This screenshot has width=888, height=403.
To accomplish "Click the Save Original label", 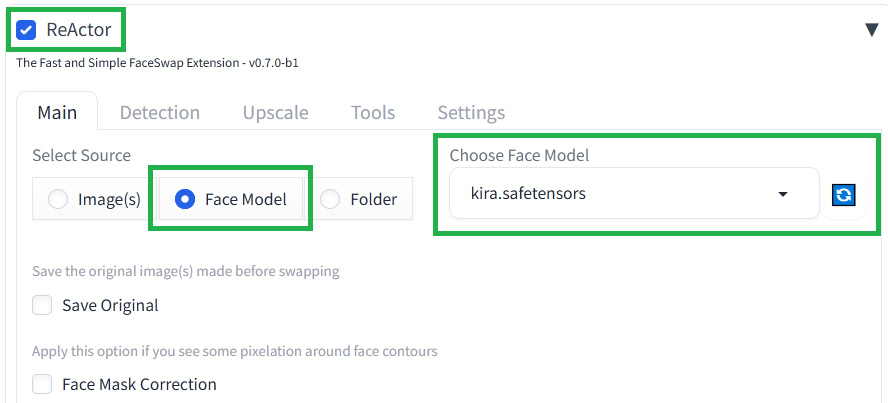I will pyautogui.click(x=110, y=306).
